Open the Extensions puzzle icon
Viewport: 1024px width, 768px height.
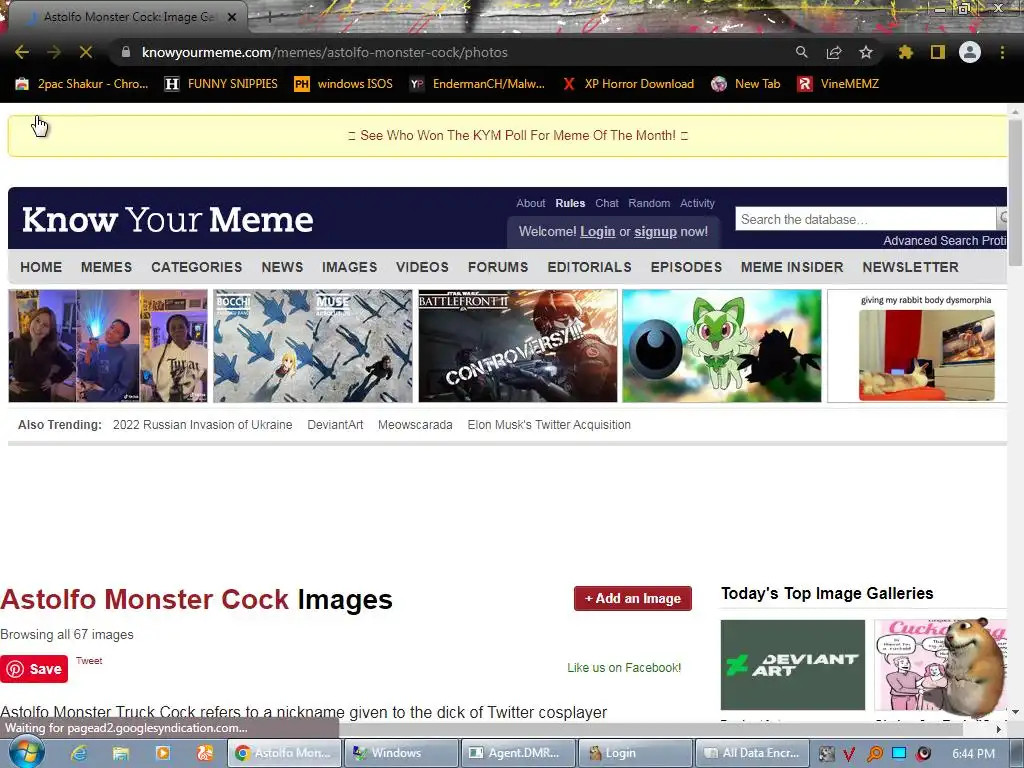coord(905,52)
